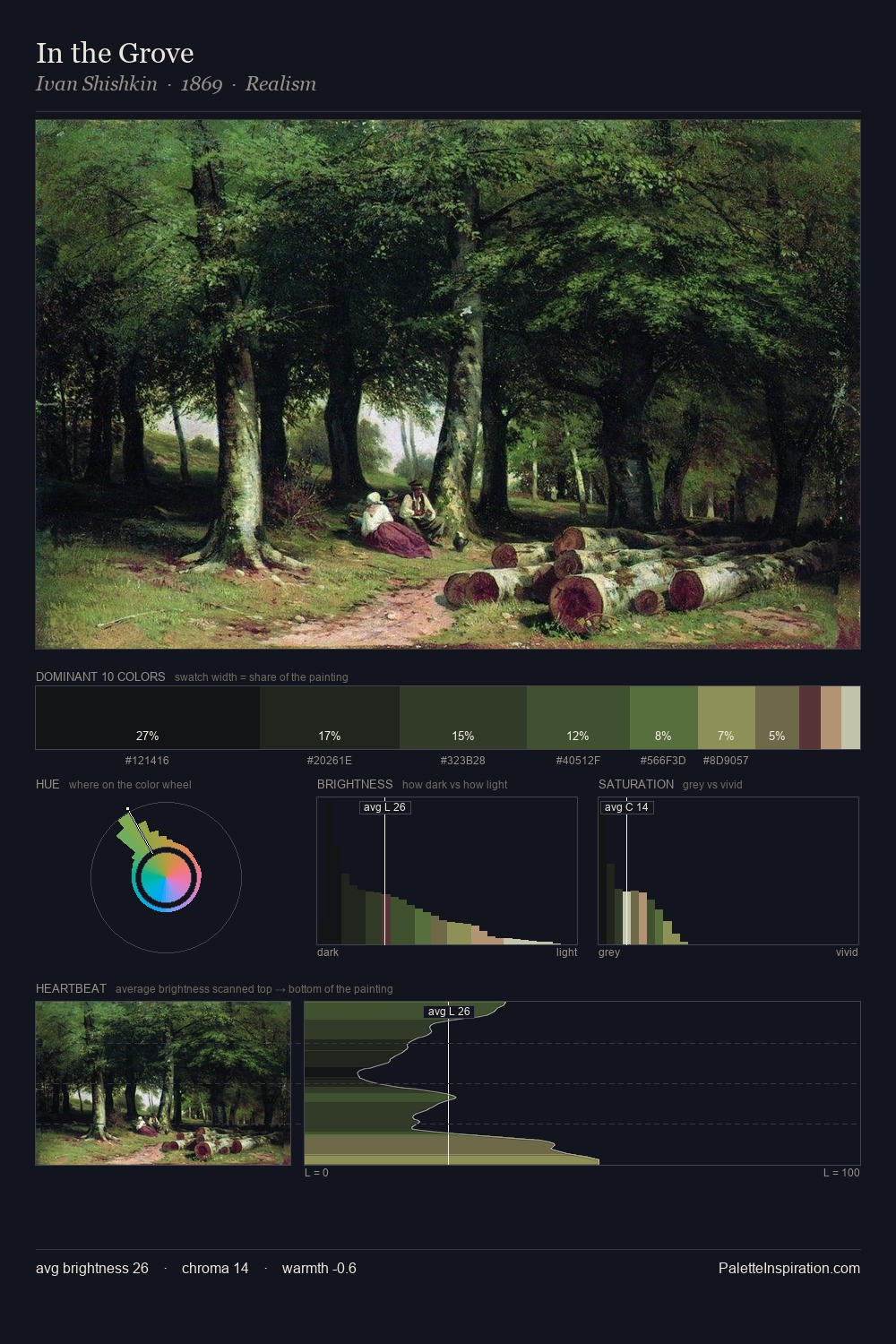Click the 'DOMINANT 10 COLORS' heading
Screen dimensions: 896x1344
[100, 676]
